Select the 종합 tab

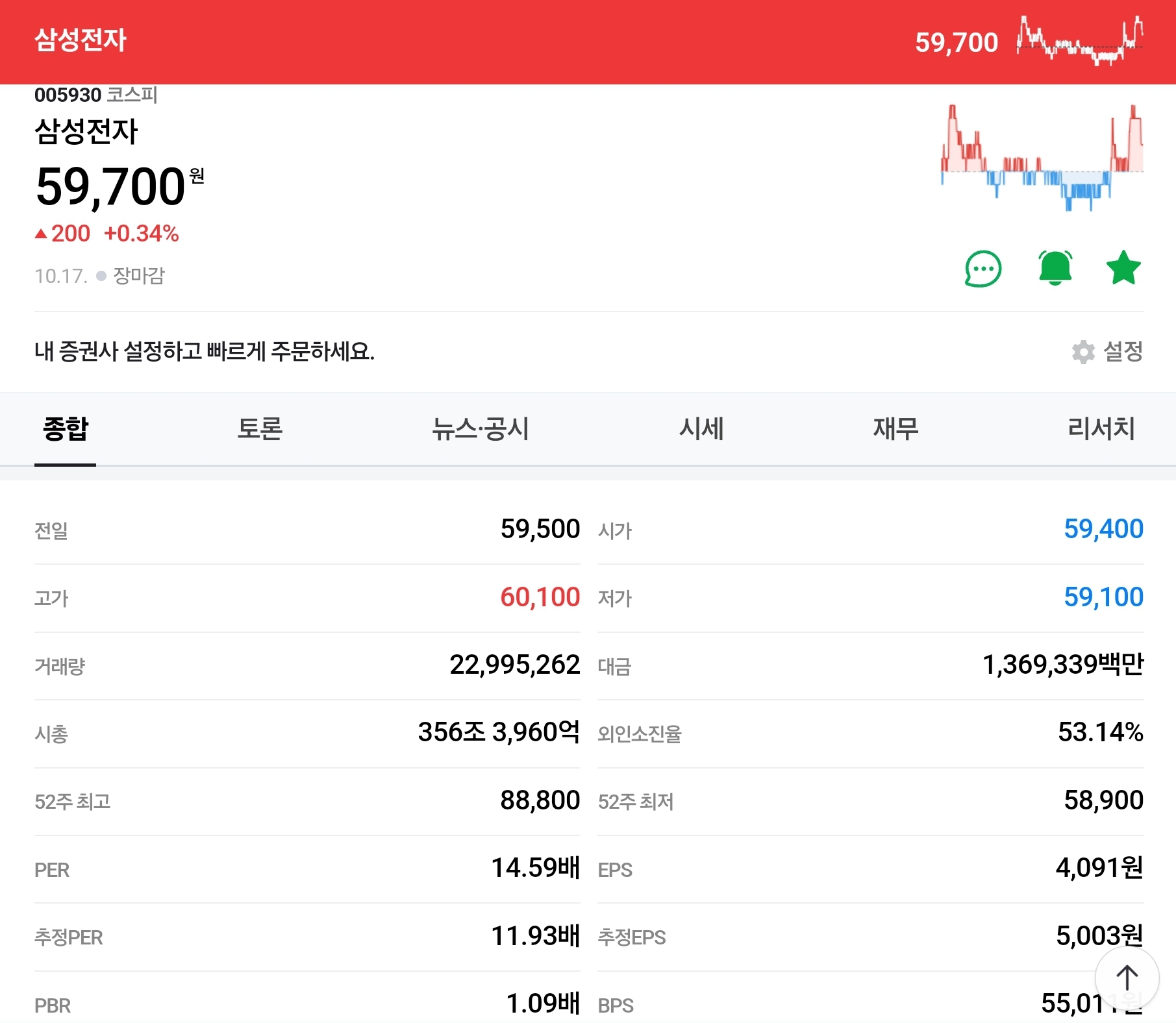click(65, 429)
